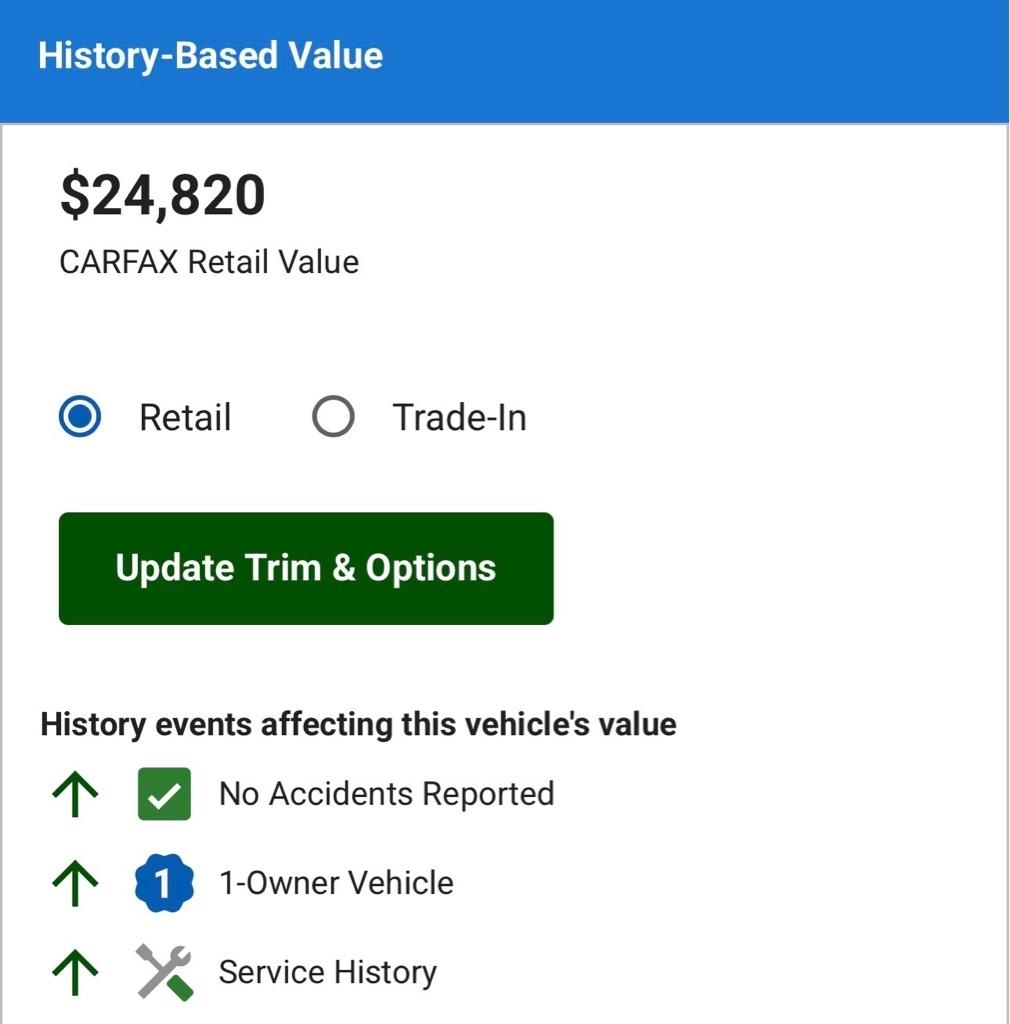Click the History-Based Value header
Viewport: 1010px width, 1024px height.
point(210,56)
